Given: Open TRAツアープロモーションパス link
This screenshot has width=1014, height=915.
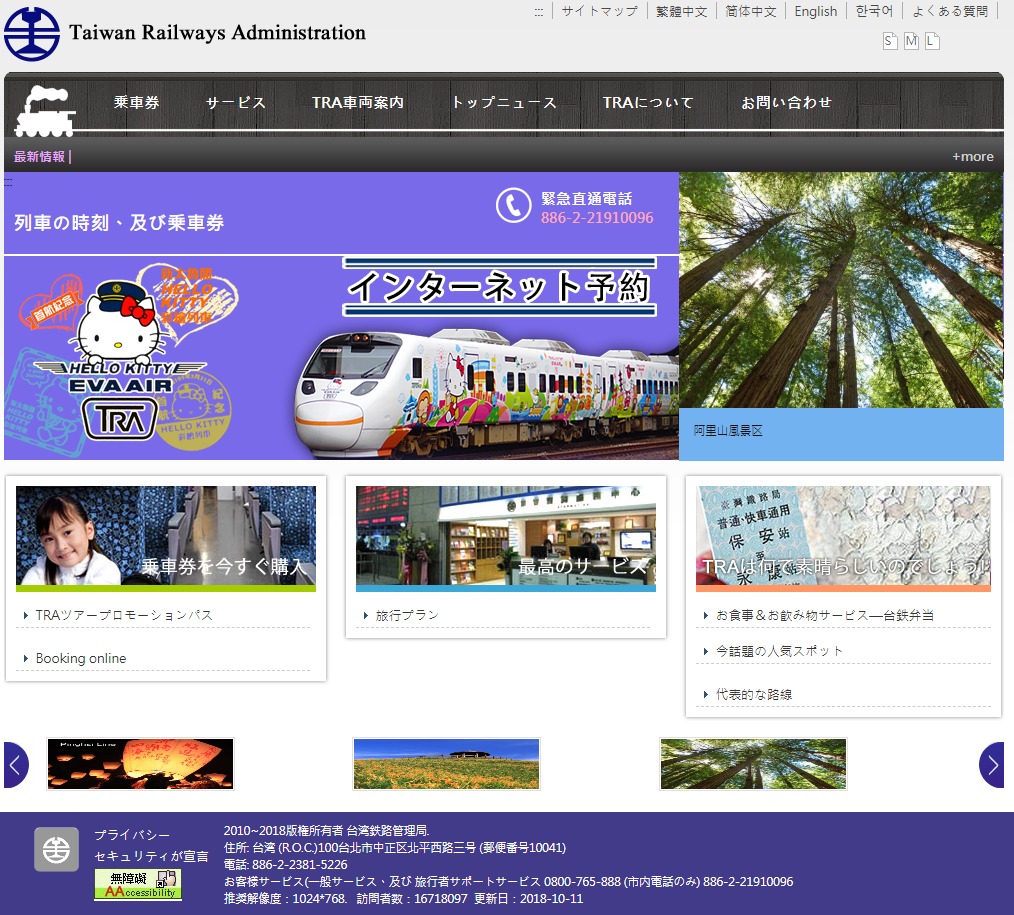Looking at the screenshot, I should [x=124, y=615].
